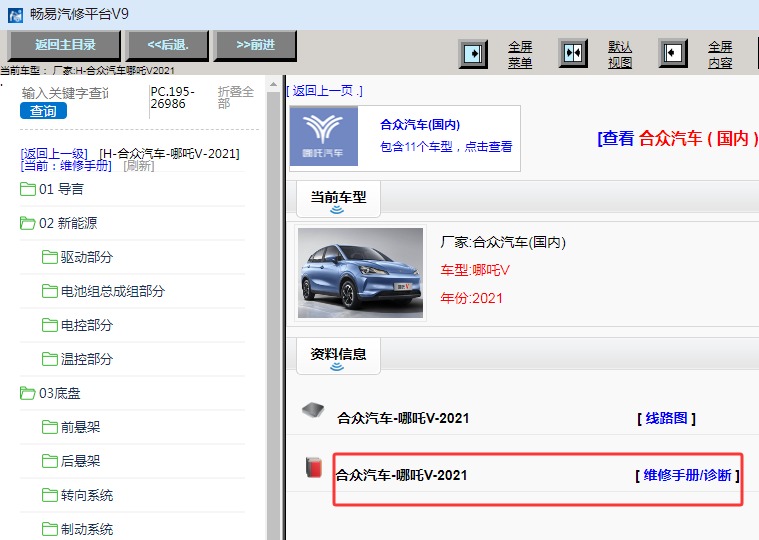
Task: Click the 03底盘 open-folder icon
Action: tap(28, 393)
